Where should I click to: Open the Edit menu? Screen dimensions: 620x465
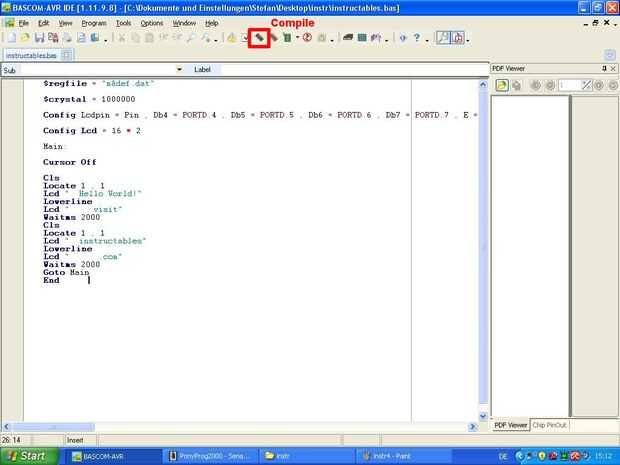pyautogui.click(x=43, y=23)
